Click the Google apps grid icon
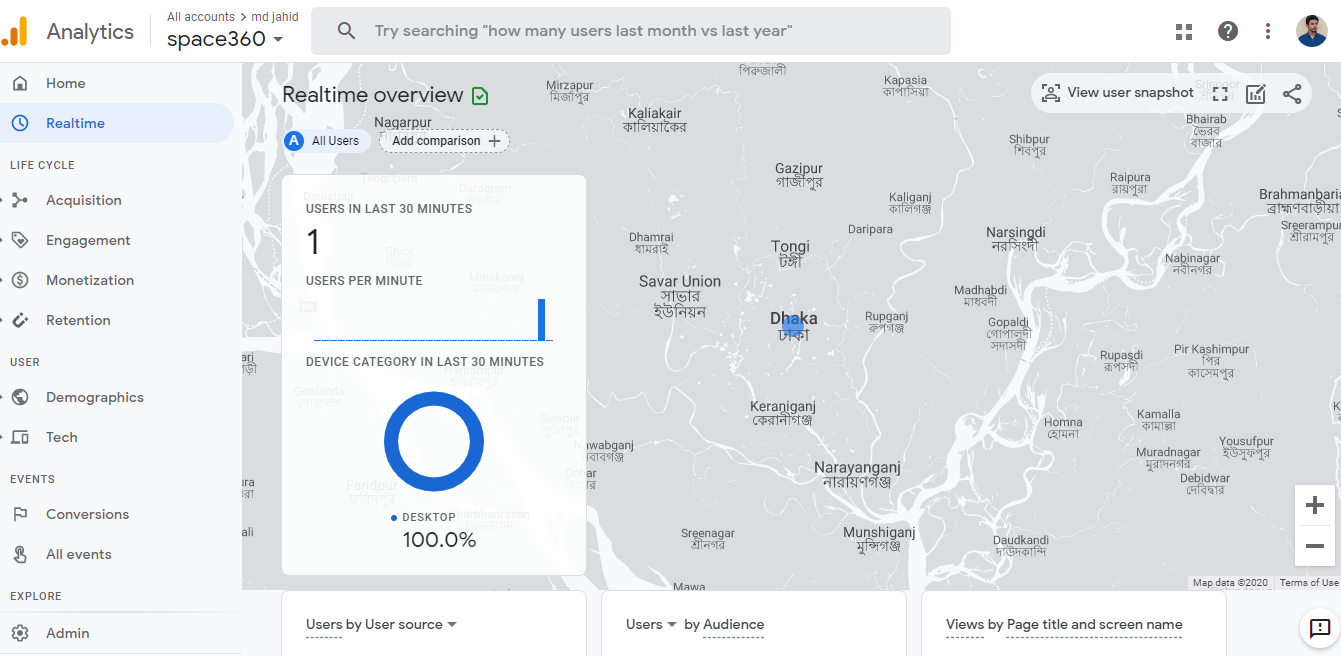The height and width of the screenshot is (656, 1341). point(1184,31)
